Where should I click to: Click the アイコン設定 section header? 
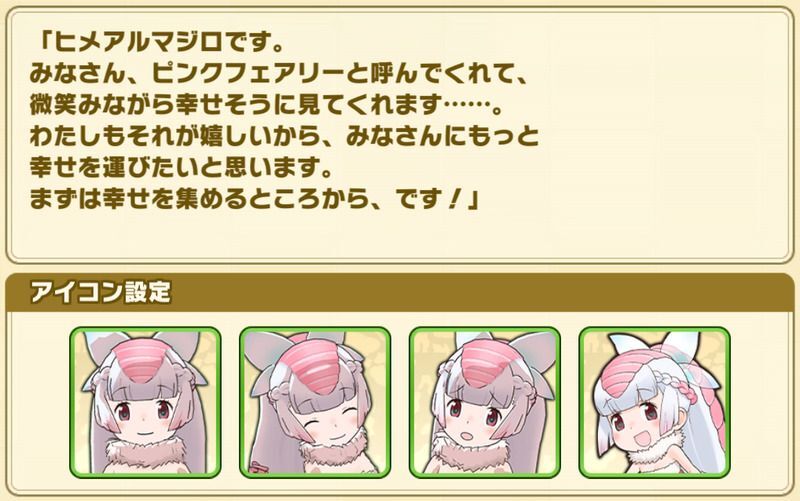tap(100, 293)
